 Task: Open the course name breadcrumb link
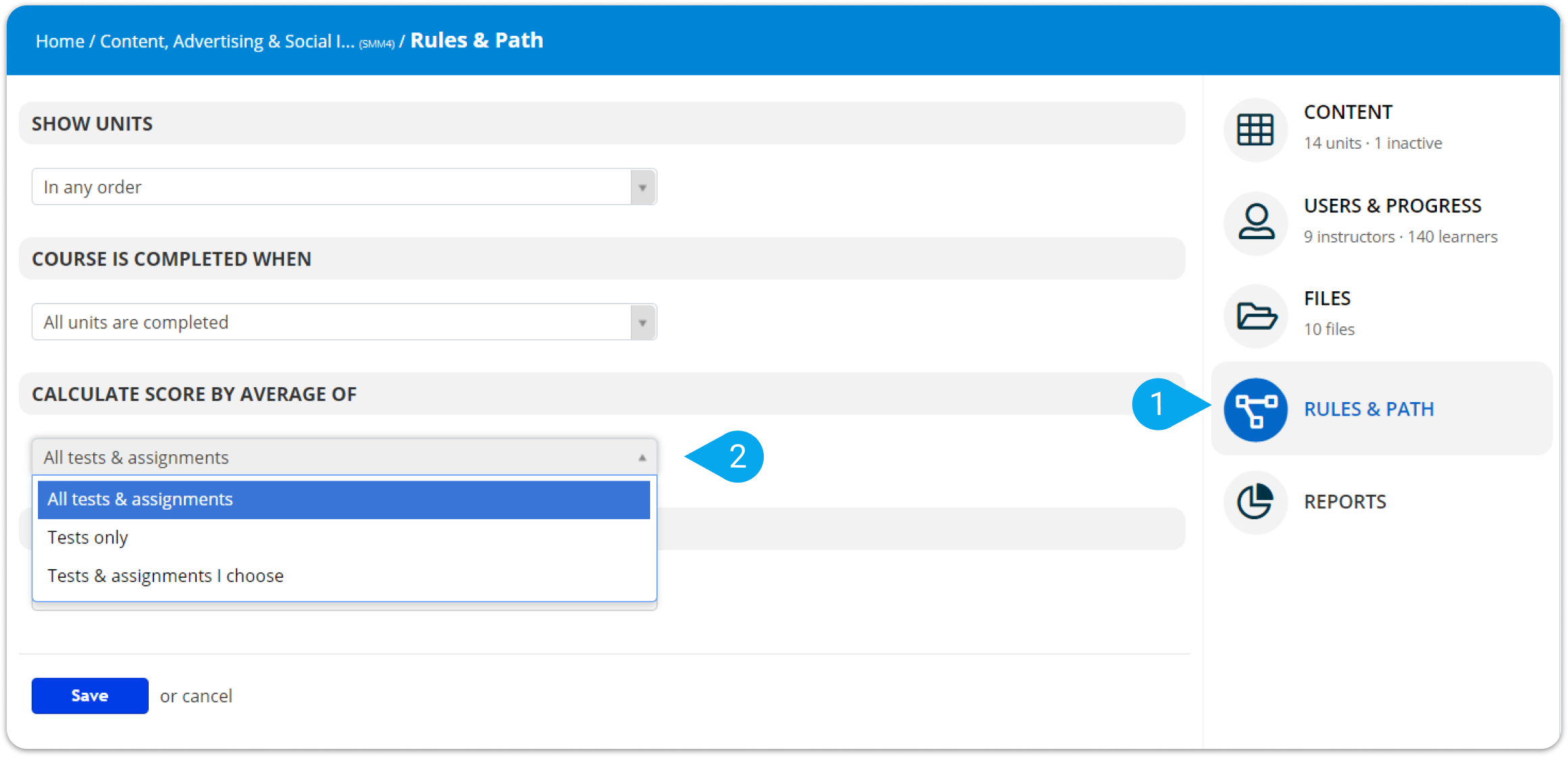(247, 41)
